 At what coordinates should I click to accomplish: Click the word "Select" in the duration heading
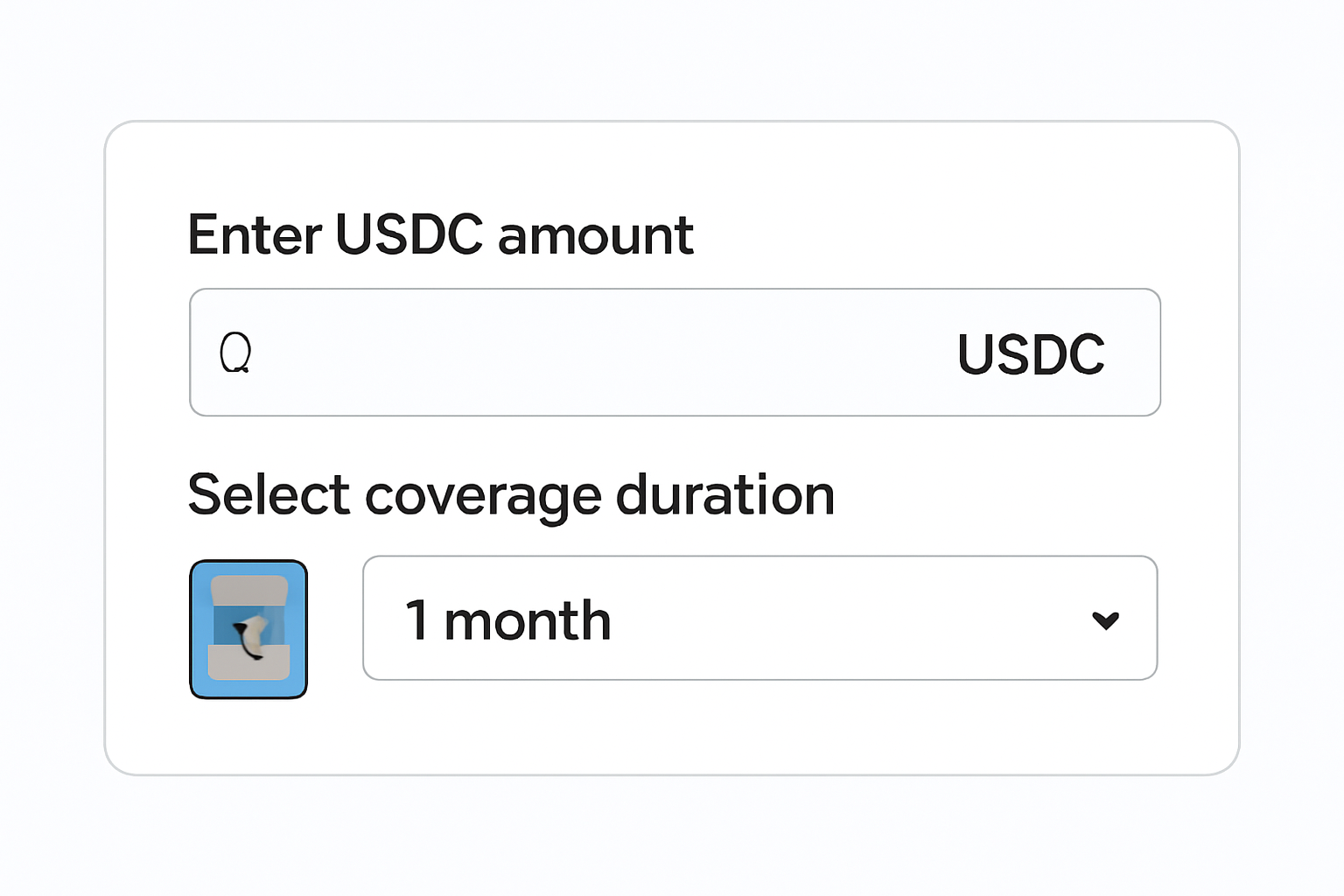point(269,495)
